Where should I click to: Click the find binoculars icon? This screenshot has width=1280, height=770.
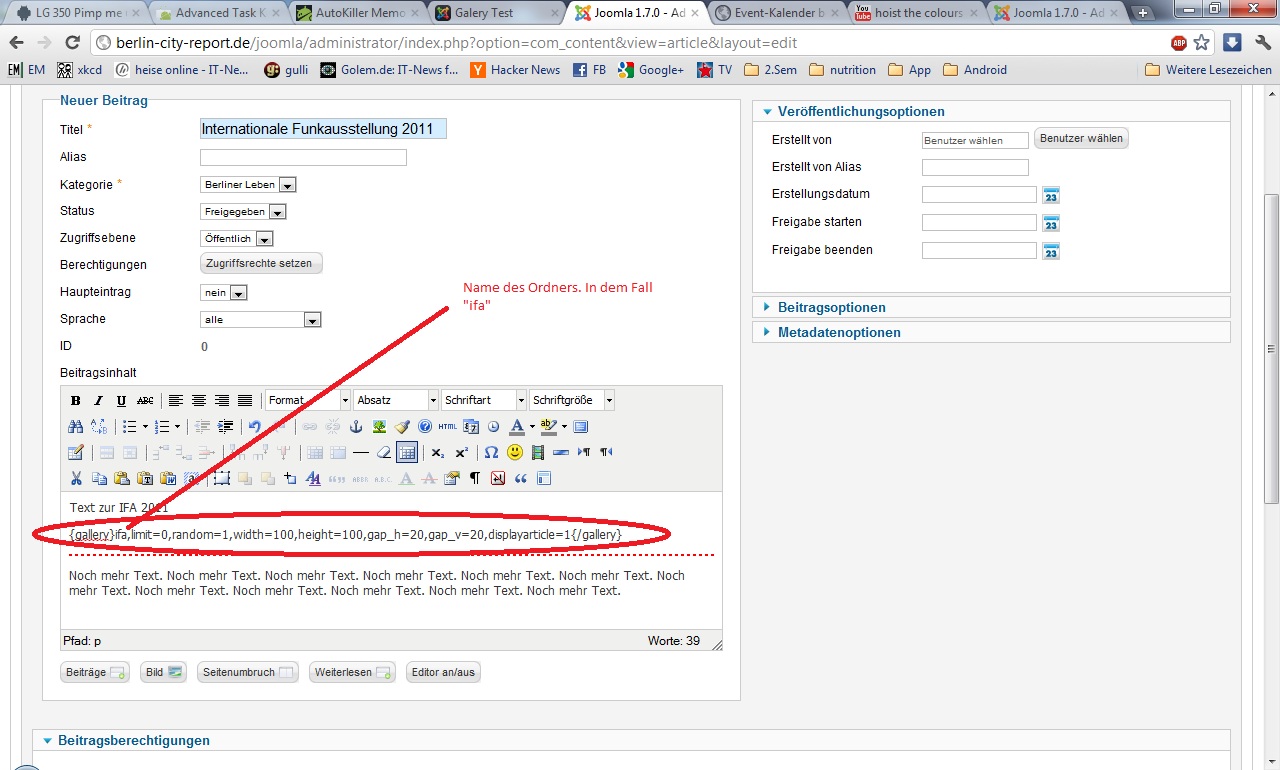(76, 427)
